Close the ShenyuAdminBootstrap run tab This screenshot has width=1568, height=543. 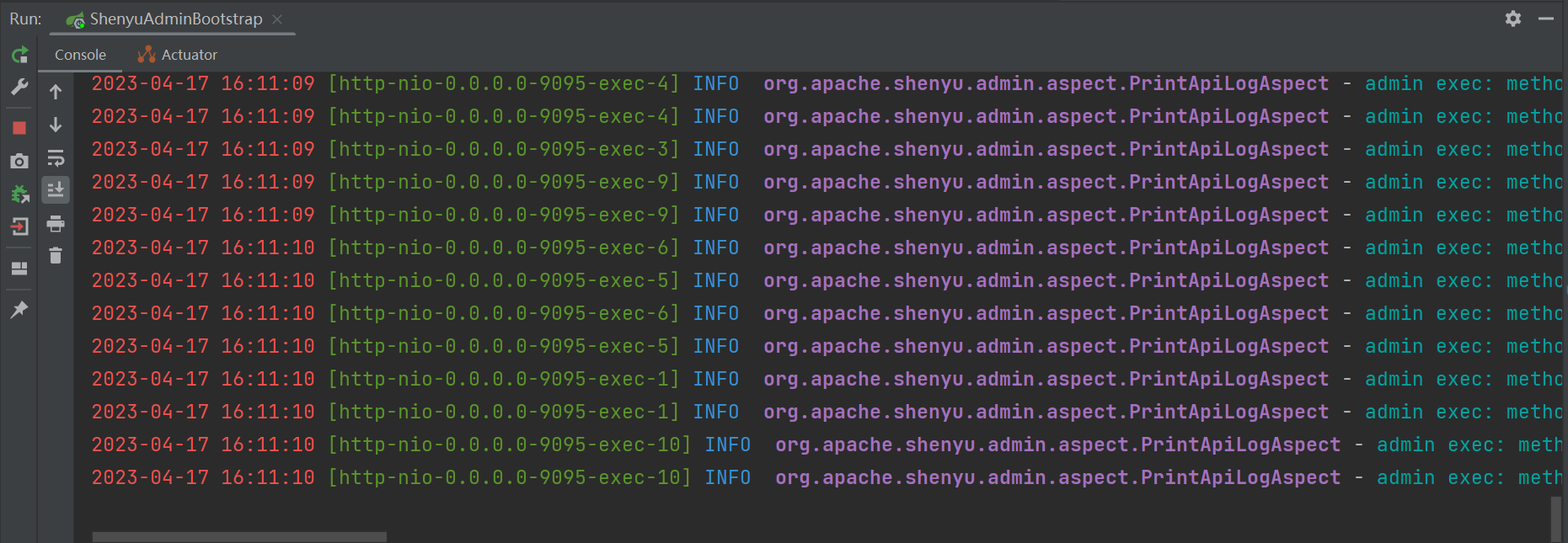tap(278, 19)
